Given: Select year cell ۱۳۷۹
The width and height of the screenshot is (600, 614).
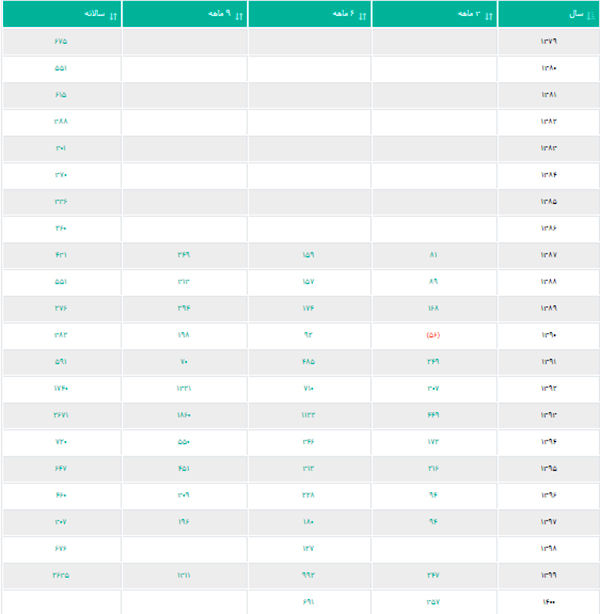Looking at the screenshot, I should pos(549,41).
